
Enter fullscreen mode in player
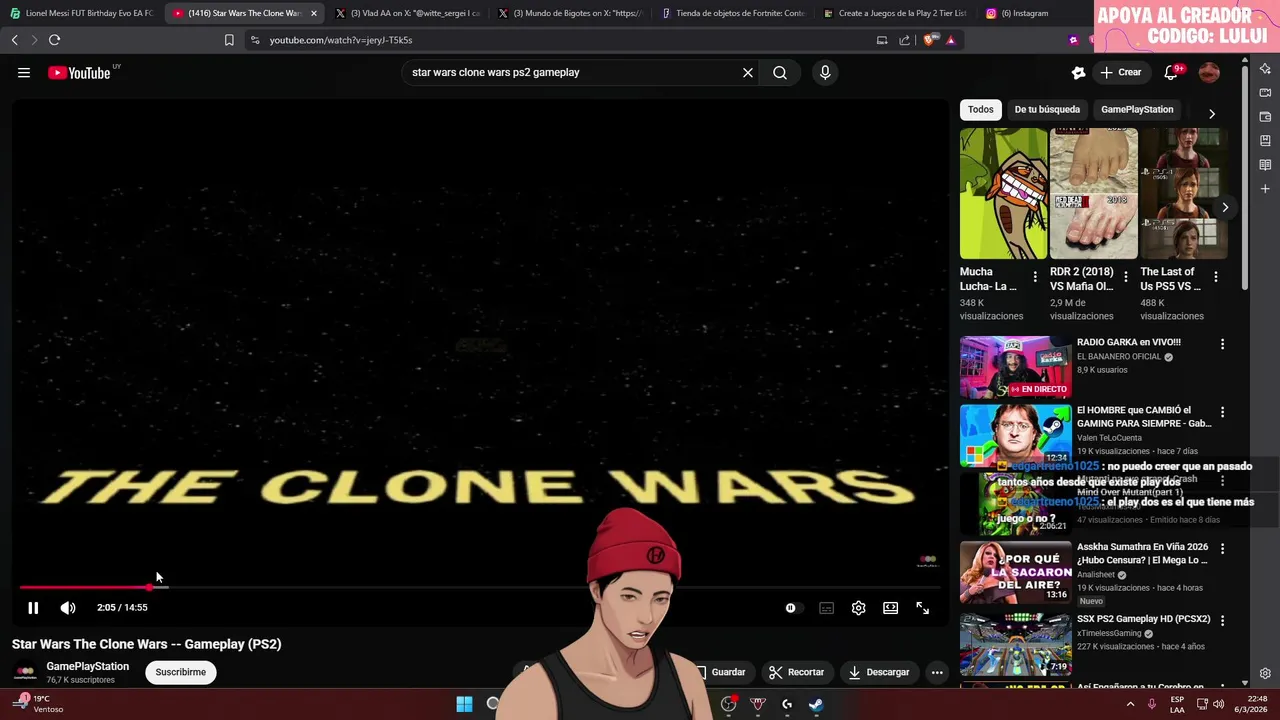tap(922, 607)
